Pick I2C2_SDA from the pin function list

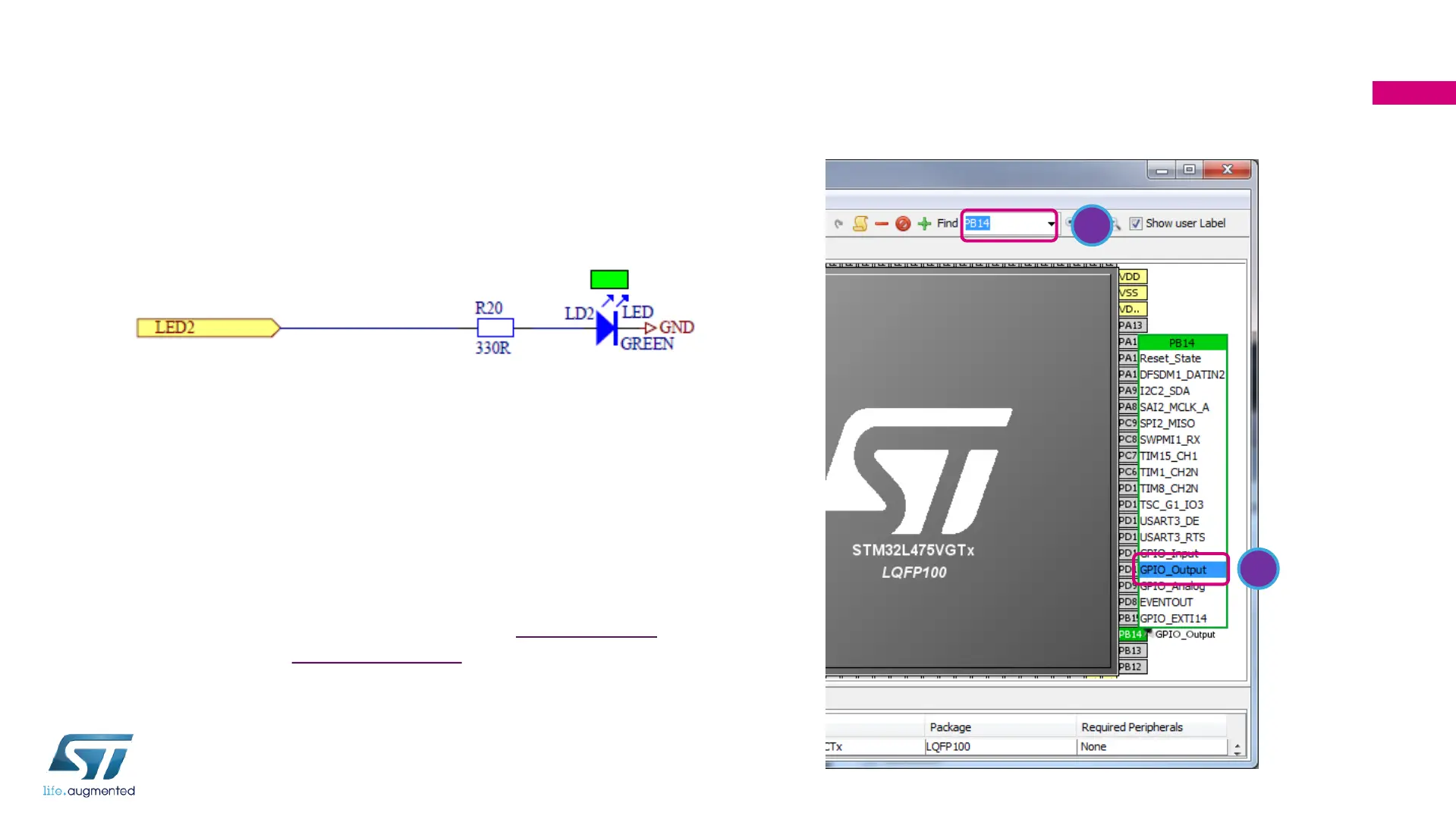(1182, 391)
